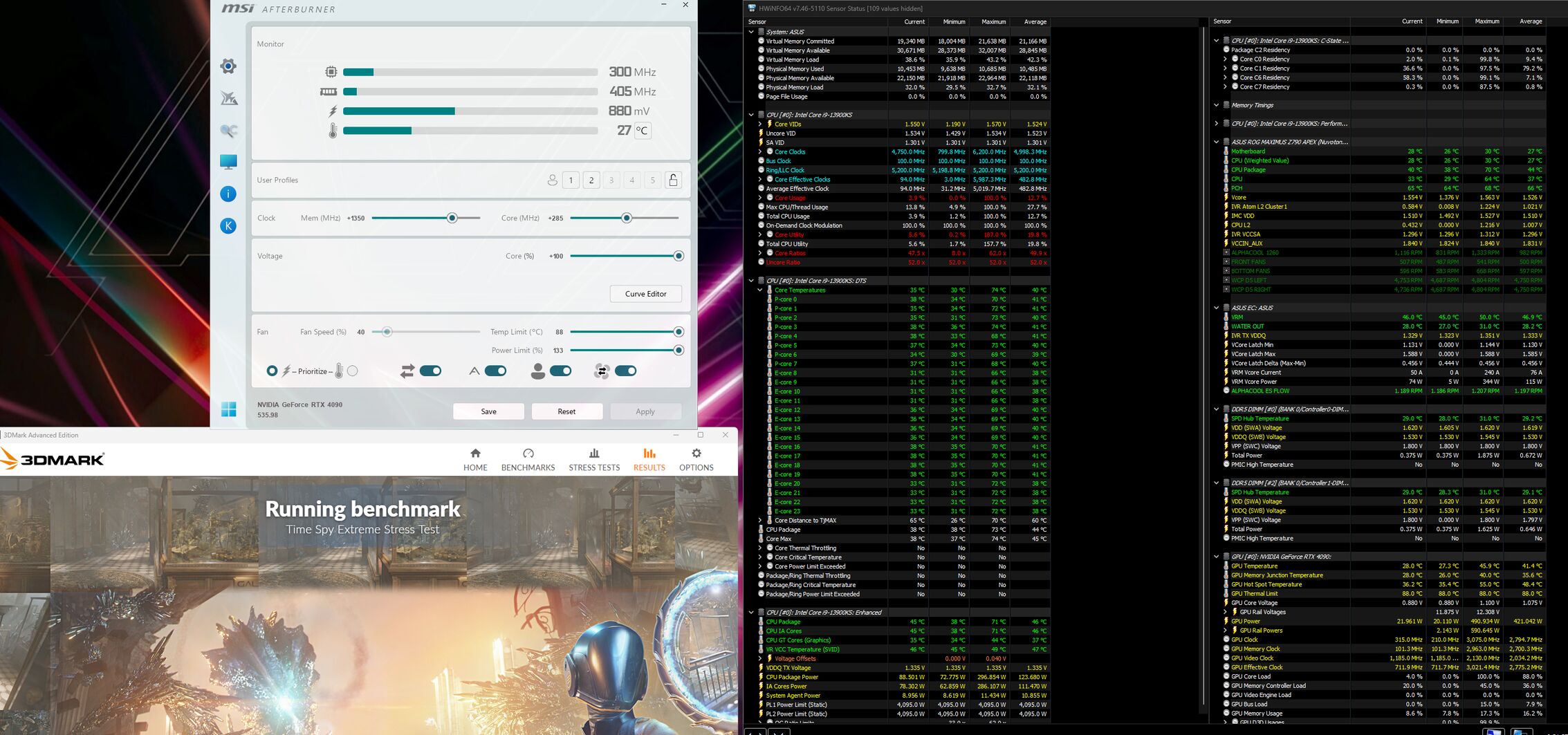This screenshot has width=1568, height=735.
Task: Click the clock icon beside Bus Clock
Action: click(761, 161)
